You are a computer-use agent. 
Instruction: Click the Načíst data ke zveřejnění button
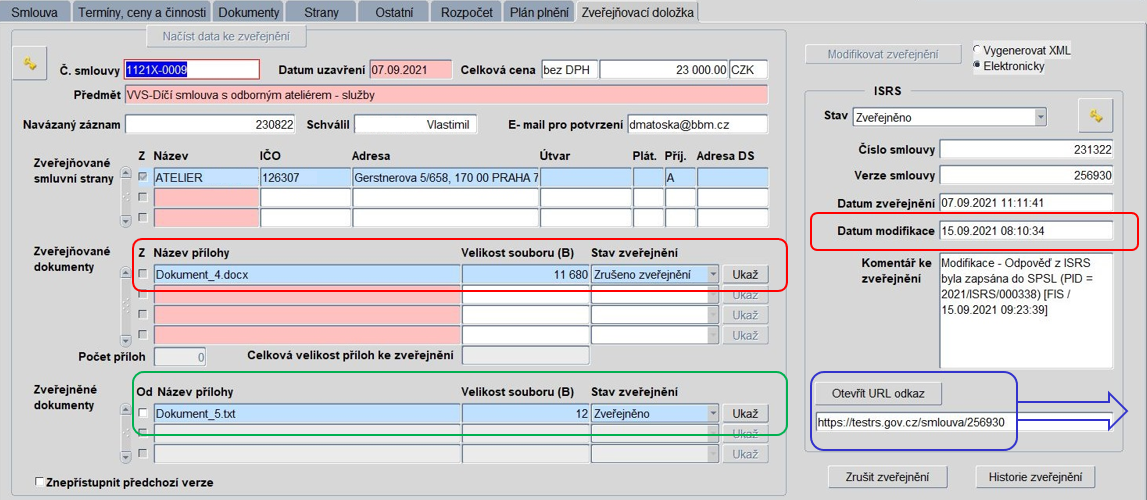tap(227, 35)
